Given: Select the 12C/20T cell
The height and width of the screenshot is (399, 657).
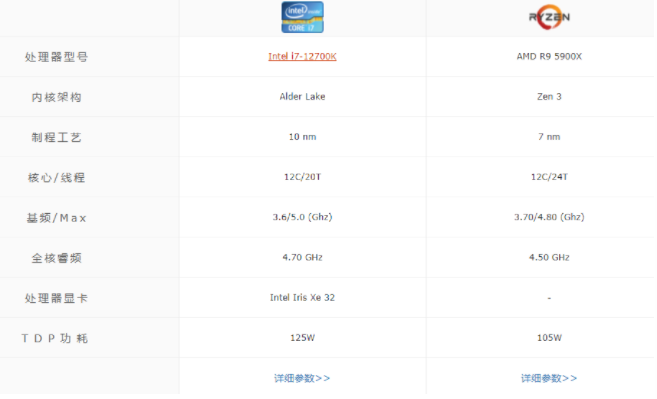Looking at the screenshot, I should 302,177.
